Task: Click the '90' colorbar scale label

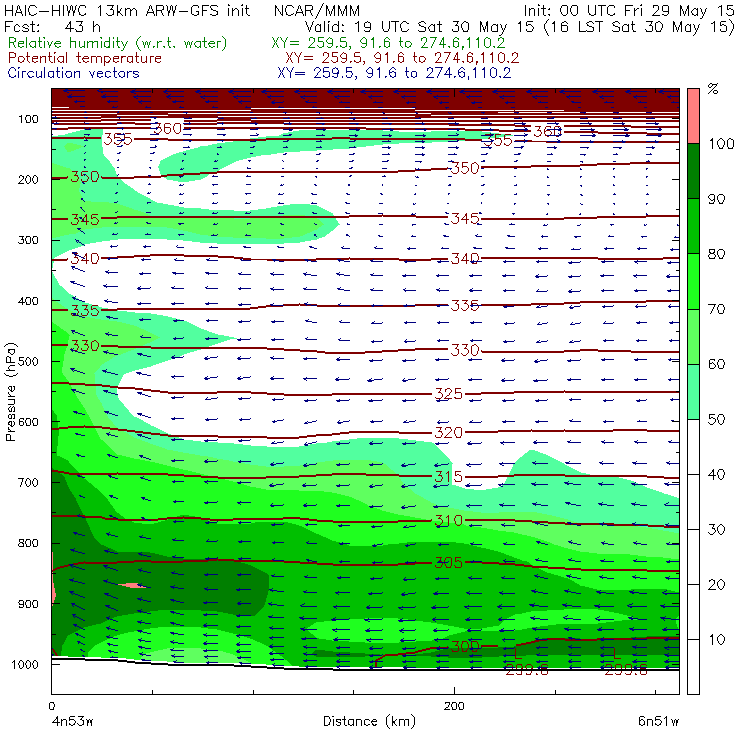Action: (717, 199)
